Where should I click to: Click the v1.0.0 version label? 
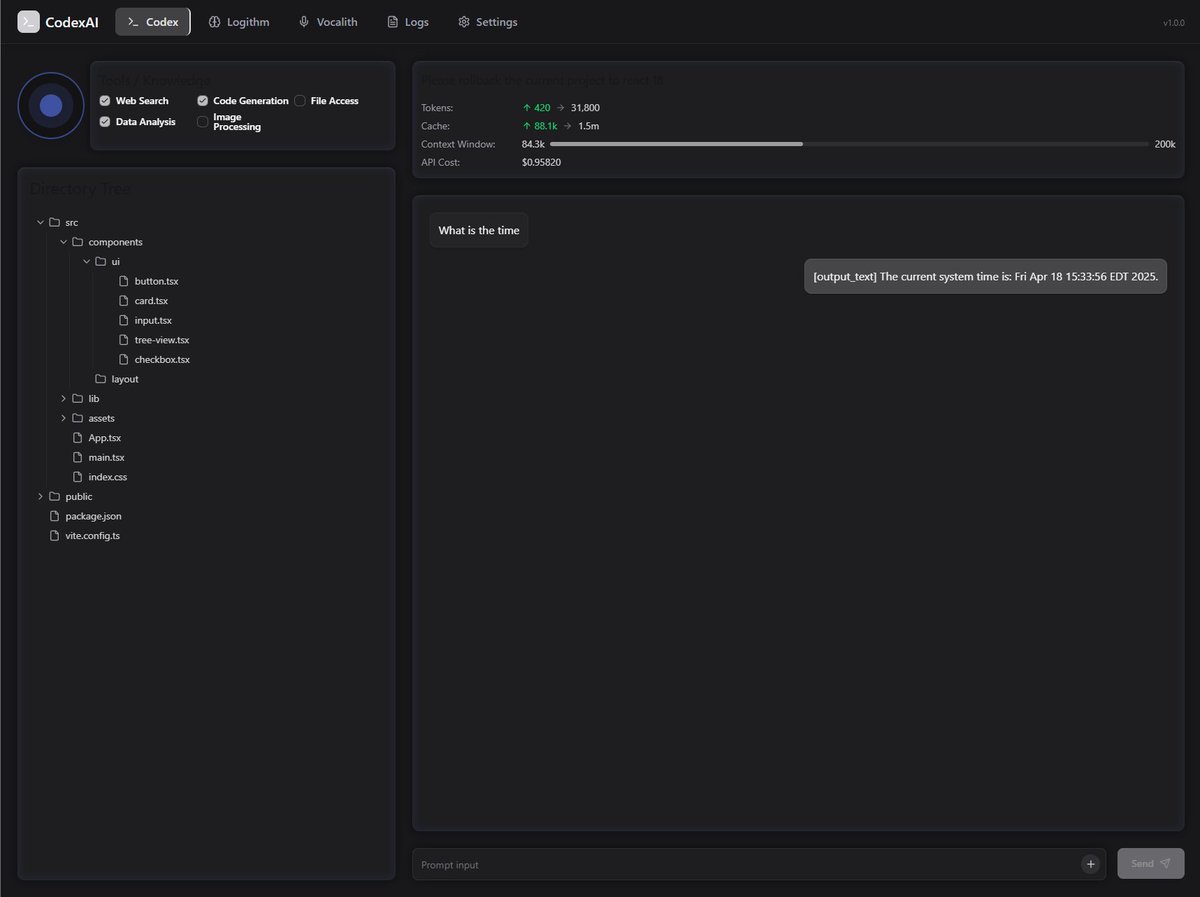tap(1174, 23)
